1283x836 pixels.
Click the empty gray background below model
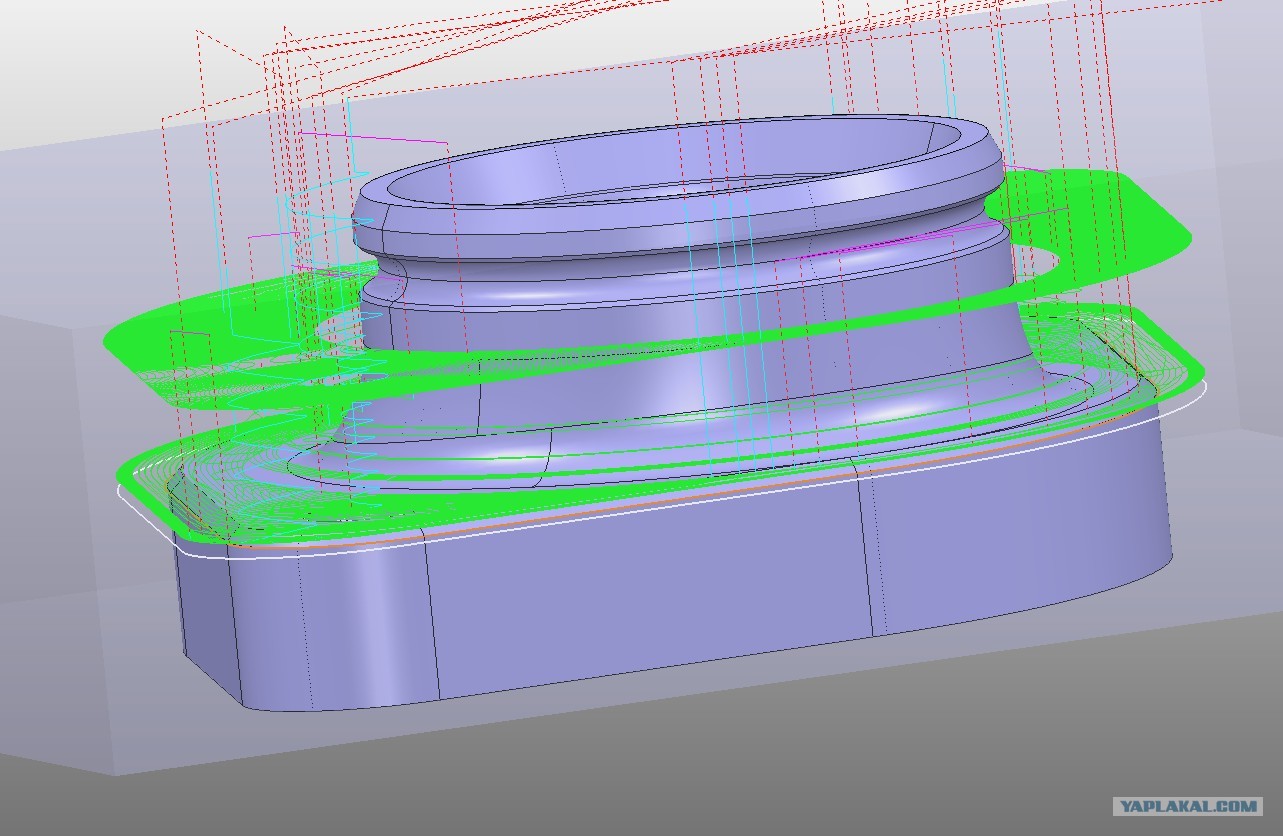(640, 790)
